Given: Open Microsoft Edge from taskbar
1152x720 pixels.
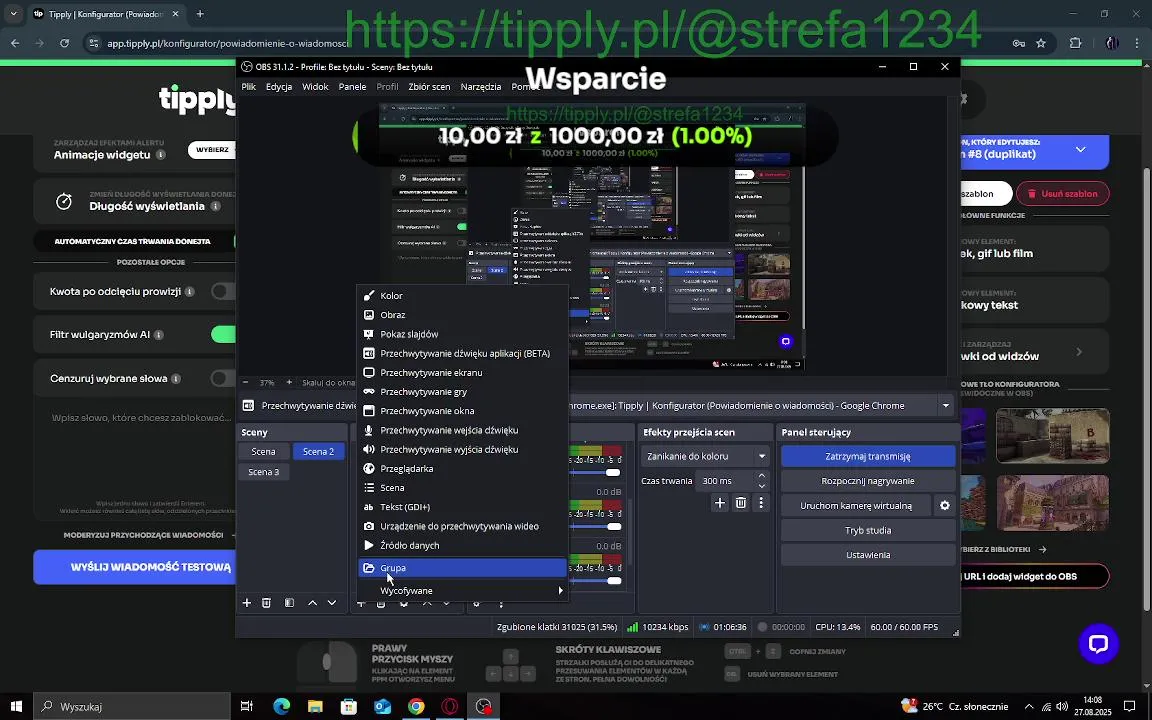Looking at the screenshot, I should (281, 706).
